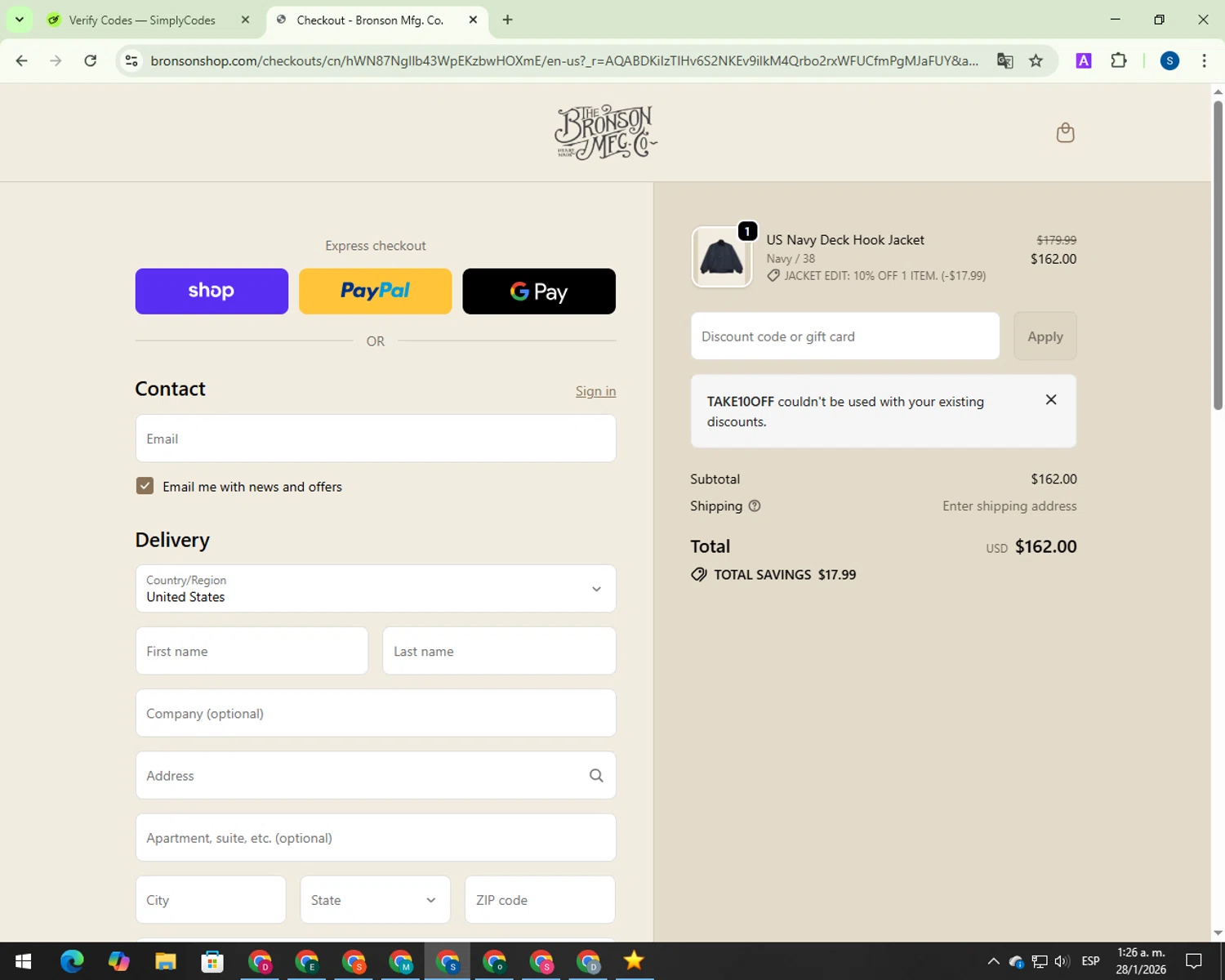Focus the Email input field
Screen dimensions: 1225x980
point(376,439)
